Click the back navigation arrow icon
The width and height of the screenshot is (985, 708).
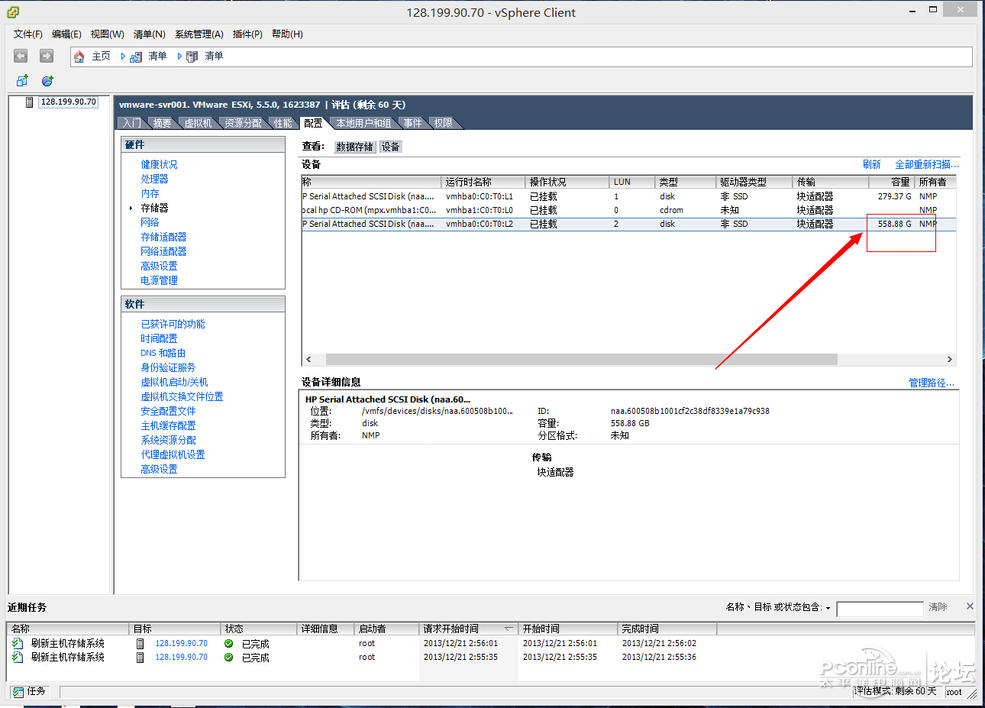point(21,56)
